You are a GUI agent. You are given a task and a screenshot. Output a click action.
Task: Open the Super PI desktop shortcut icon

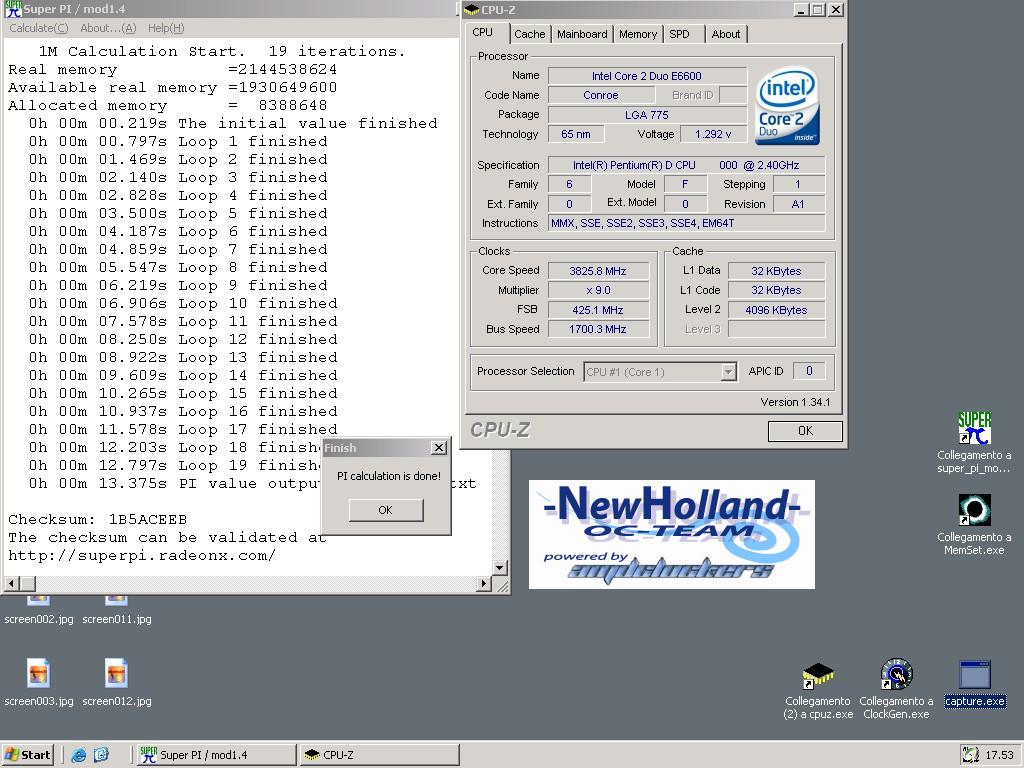point(974,428)
